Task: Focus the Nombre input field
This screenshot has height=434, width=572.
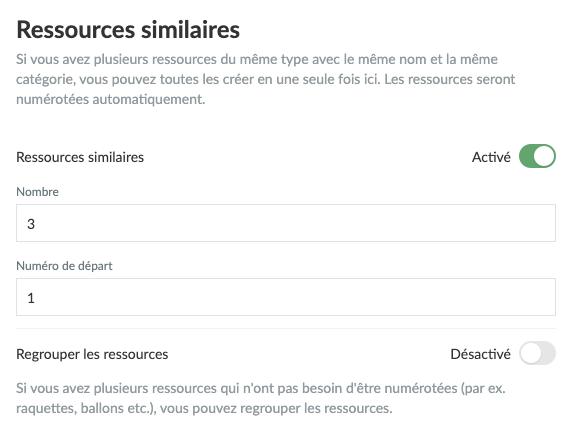Action: tap(286, 223)
